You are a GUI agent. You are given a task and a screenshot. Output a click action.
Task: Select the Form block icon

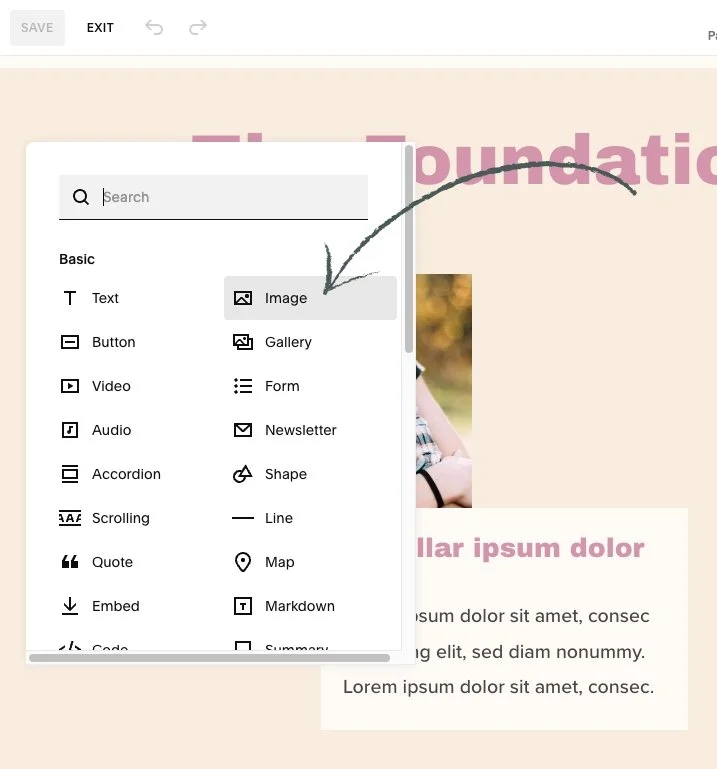click(x=243, y=386)
